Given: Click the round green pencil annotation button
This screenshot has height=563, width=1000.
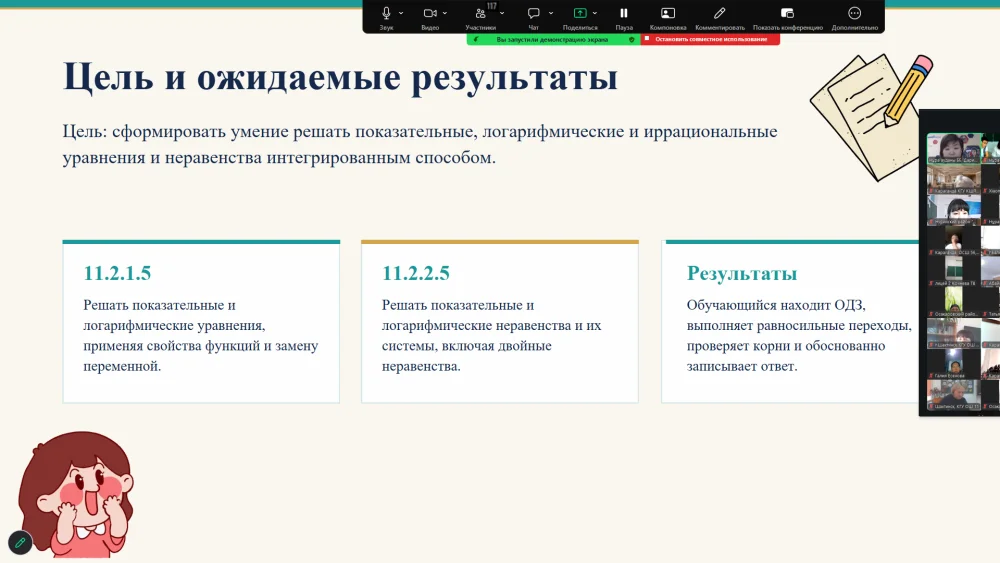Looking at the screenshot, I should point(20,543).
